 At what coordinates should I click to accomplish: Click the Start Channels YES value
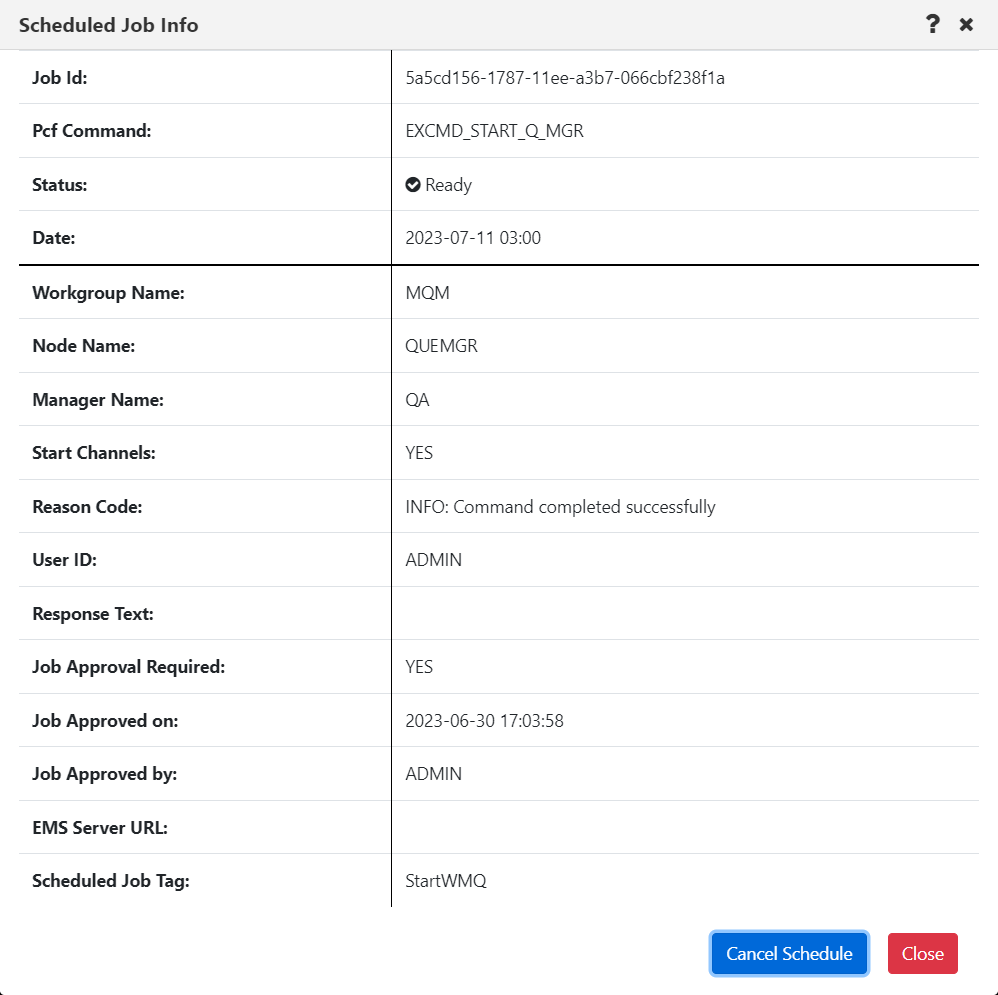pos(419,453)
